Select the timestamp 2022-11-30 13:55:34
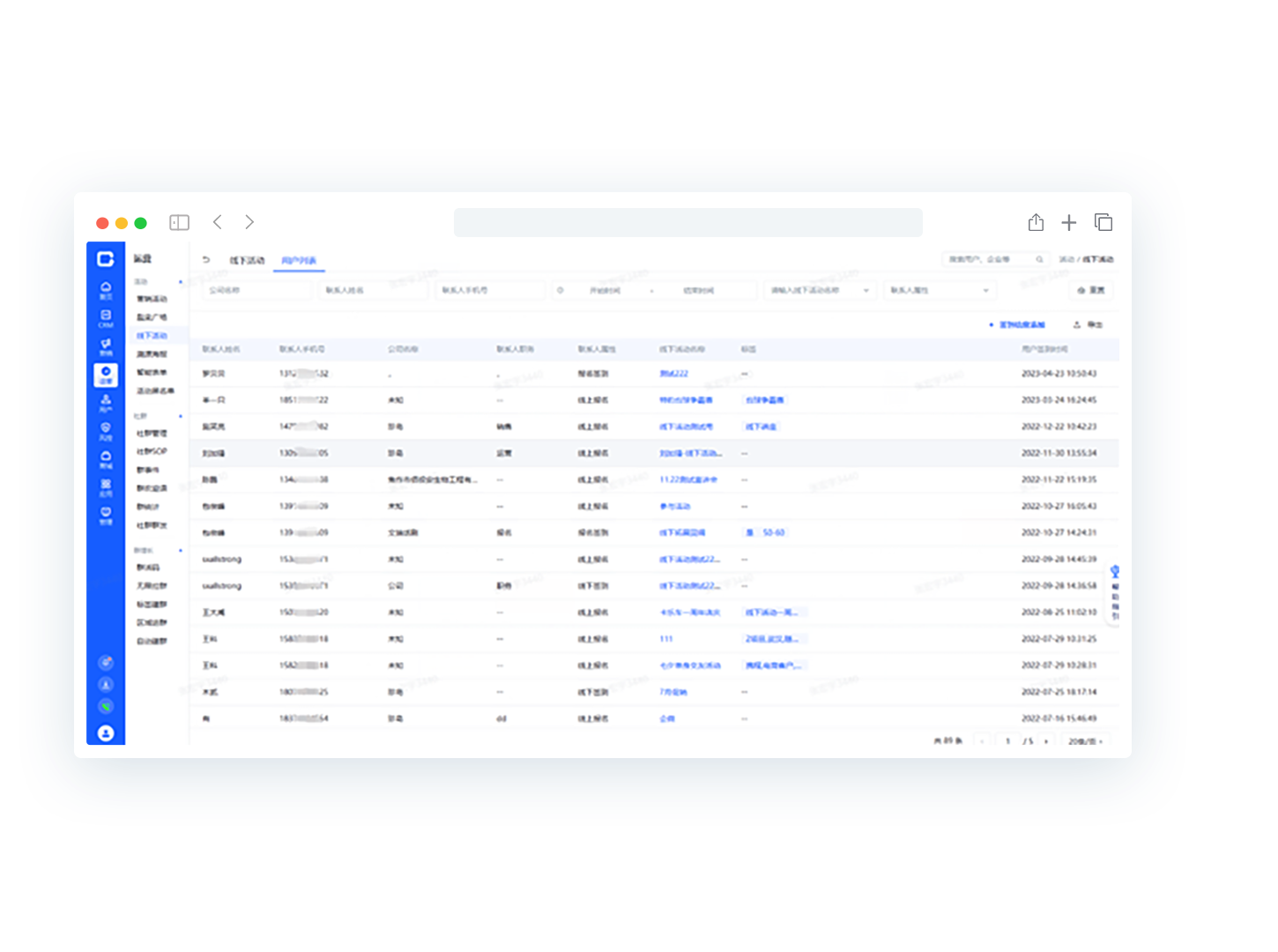The image size is (1278, 952). pos(1059,453)
